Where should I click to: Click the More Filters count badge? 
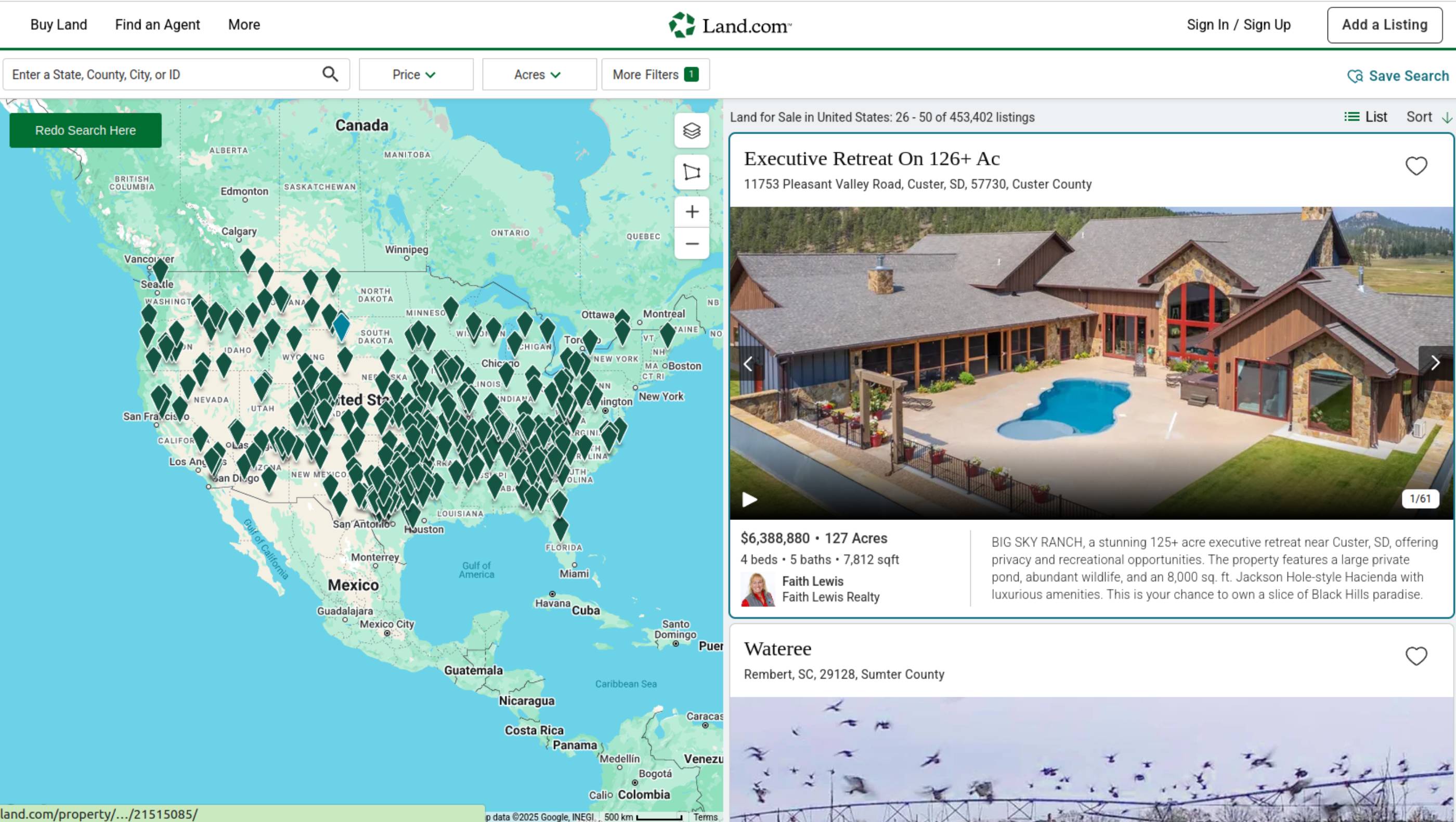[691, 74]
